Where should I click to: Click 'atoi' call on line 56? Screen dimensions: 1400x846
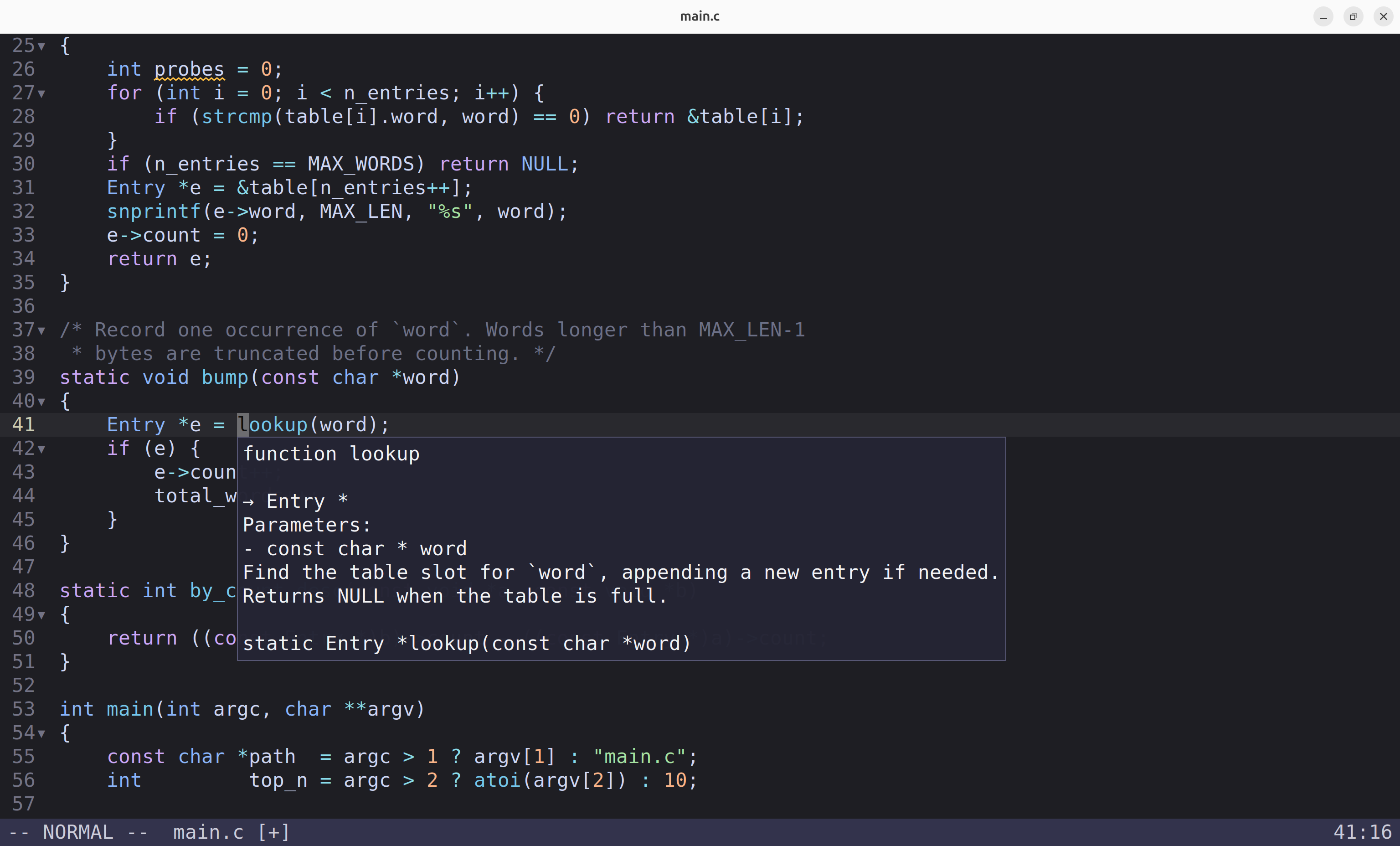click(x=498, y=780)
